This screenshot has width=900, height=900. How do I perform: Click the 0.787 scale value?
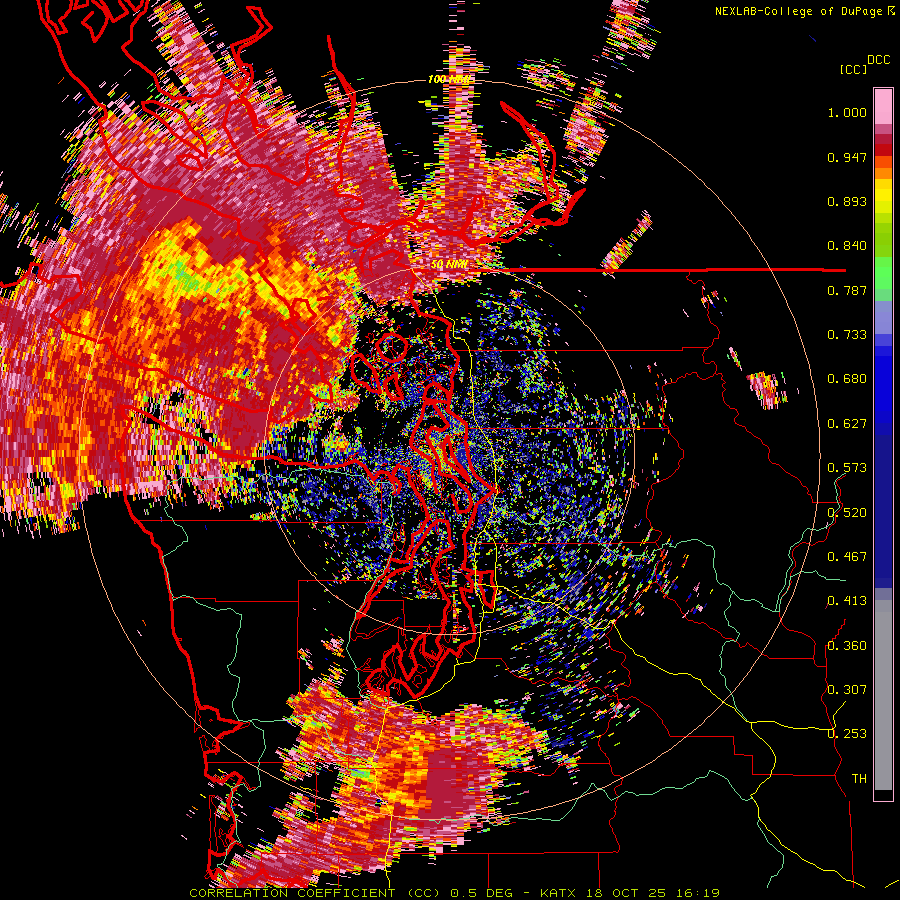click(847, 290)
